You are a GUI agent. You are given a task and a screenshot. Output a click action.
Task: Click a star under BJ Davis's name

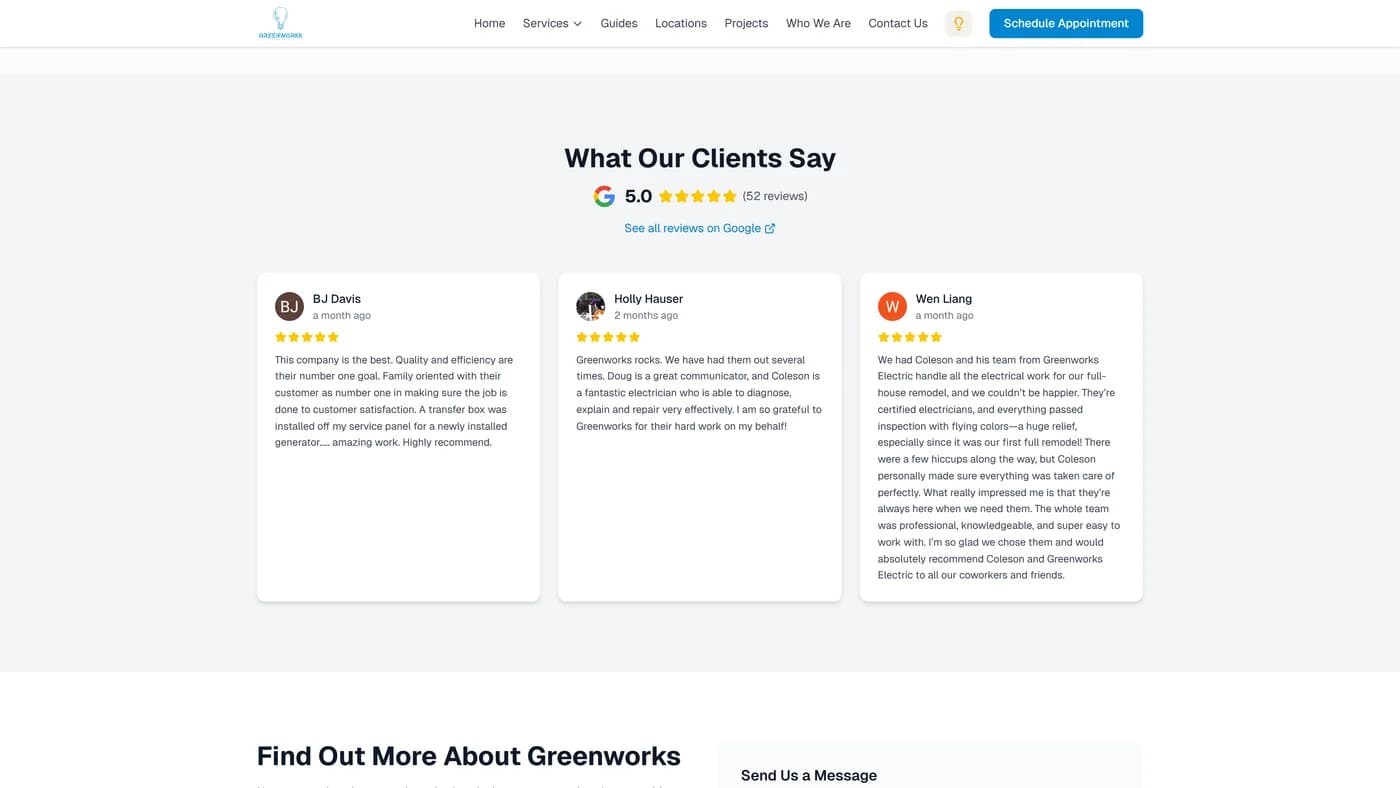[307, 336]
